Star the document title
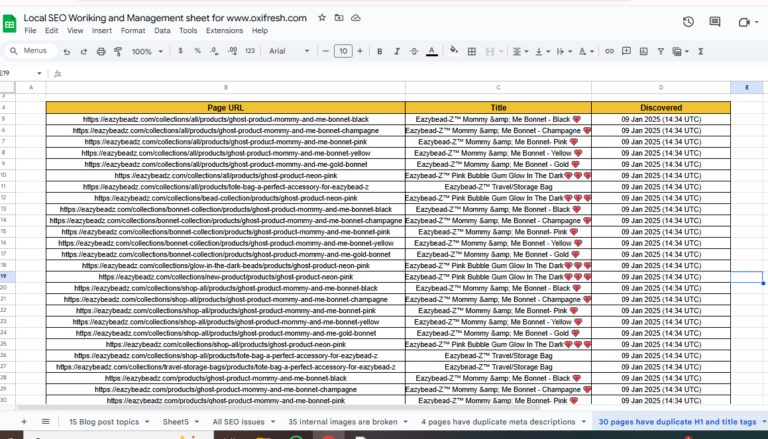 (322, 18)
